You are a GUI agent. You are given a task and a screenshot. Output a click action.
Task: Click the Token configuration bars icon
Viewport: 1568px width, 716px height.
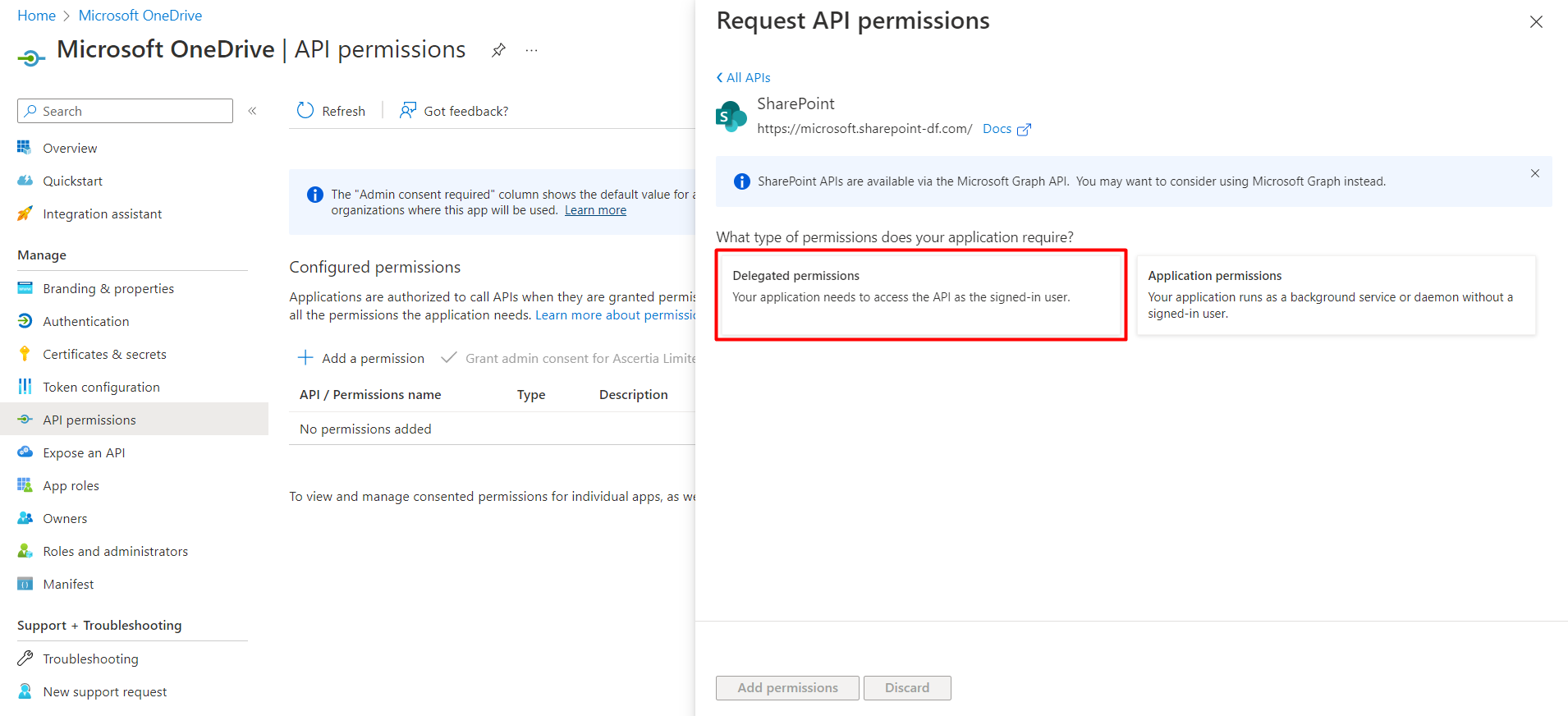[x=25, y=387]
